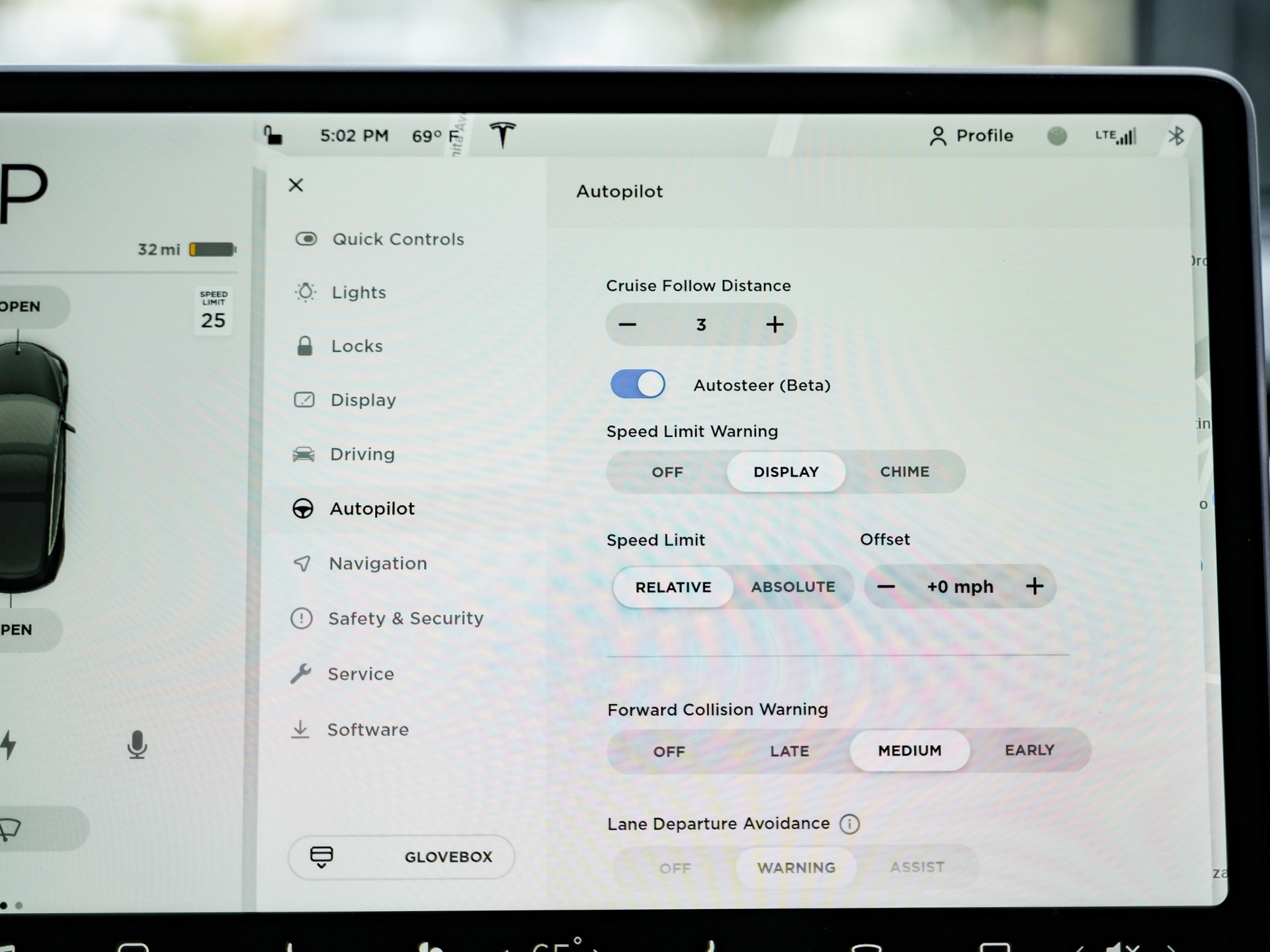This screenshot has width=1270, height=952.
Task: Tap the Lights bulb icon
Action: [306, 292]
